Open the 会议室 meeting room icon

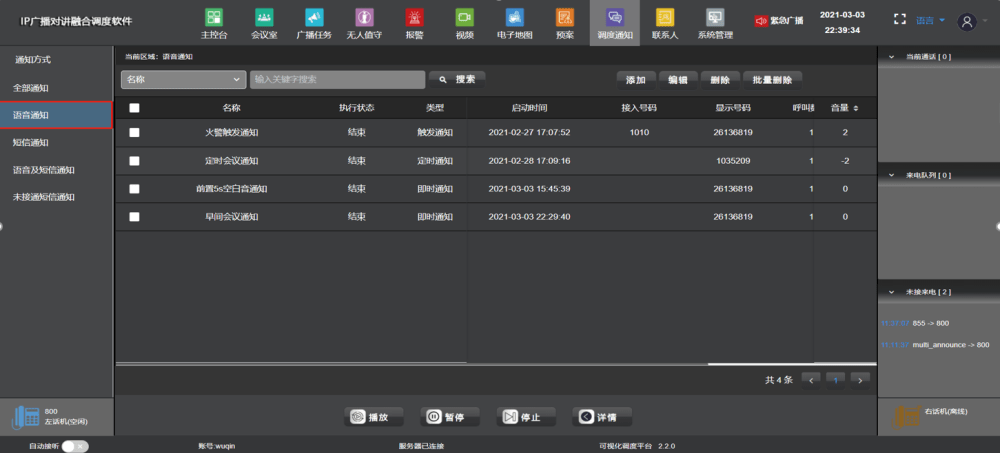(x=264, y=17)
